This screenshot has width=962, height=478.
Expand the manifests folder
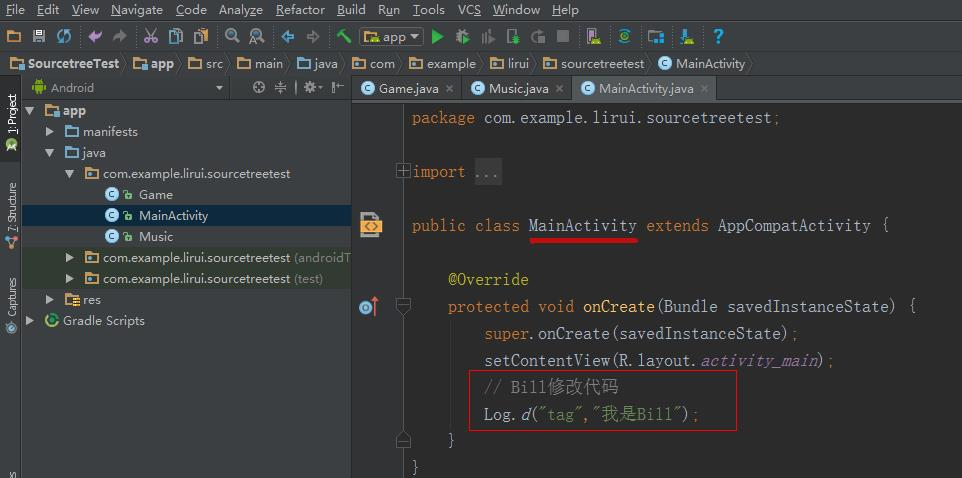click(x=50, y=132)
